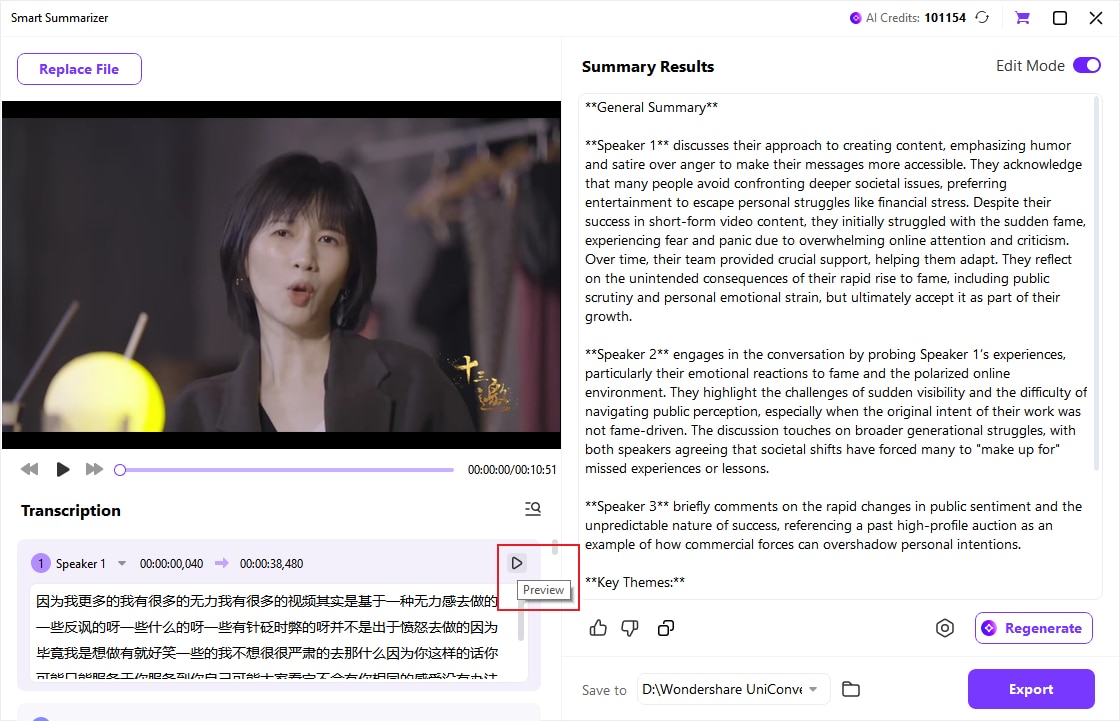The image size is (1120, 721).
Task: Rewind the video playback
Action: pos(30,469)
